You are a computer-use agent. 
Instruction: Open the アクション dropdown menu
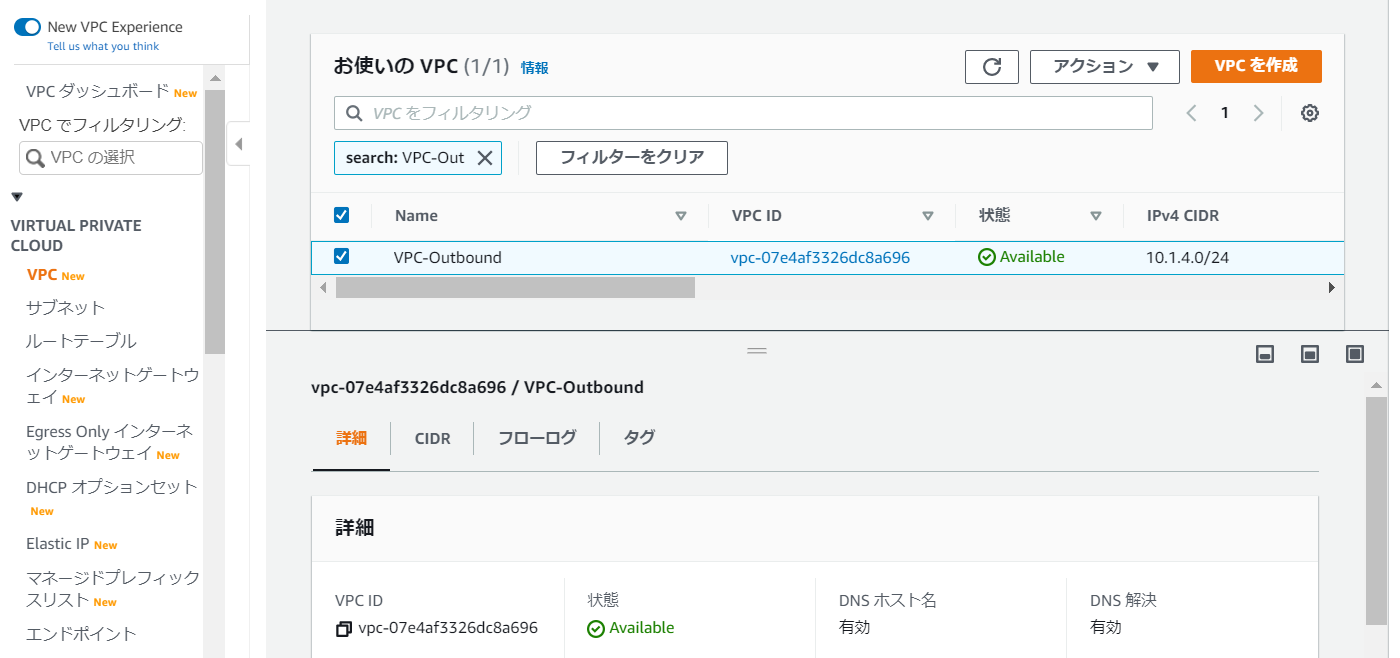pyautogui.click(x=1104, y=67)
